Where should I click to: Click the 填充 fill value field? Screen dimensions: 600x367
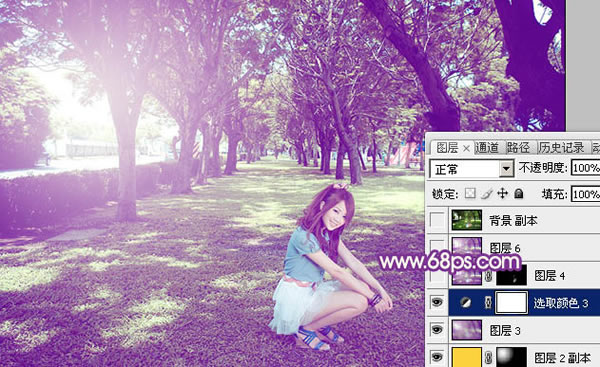[x=585, y=194]
